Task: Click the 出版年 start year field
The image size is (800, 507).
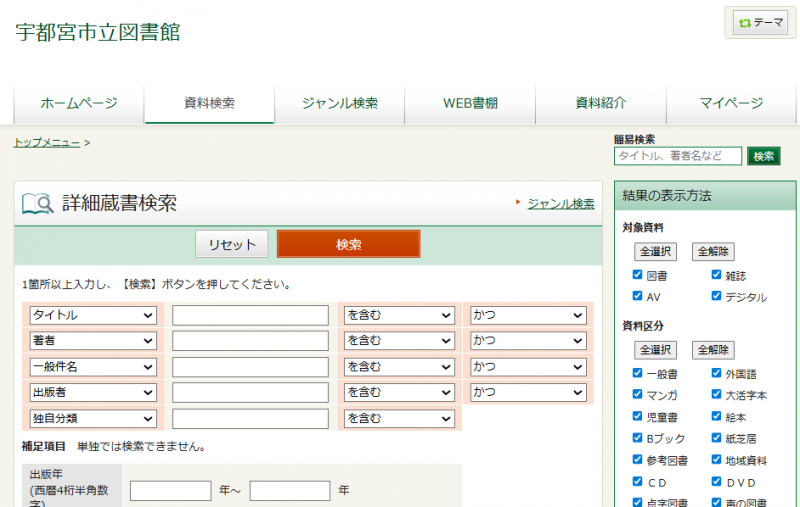Action: (x=170, y=491)
